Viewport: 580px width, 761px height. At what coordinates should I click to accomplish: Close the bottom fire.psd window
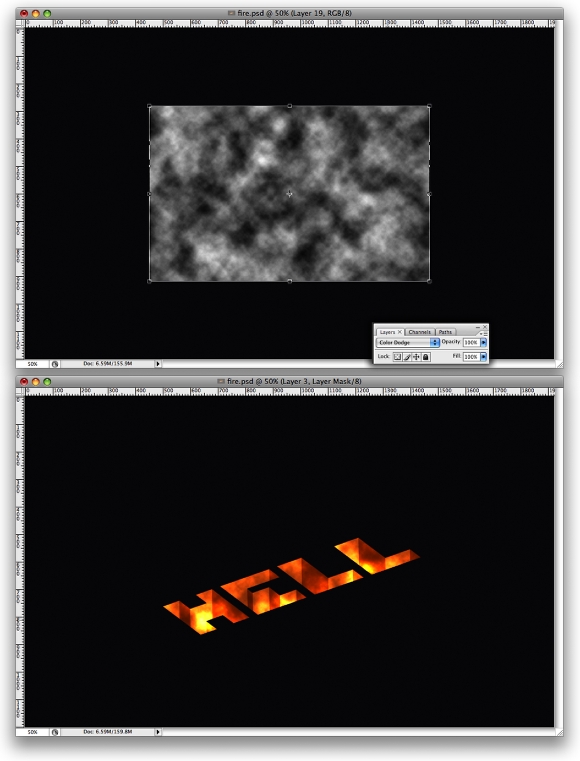click(x=24, y=381)
